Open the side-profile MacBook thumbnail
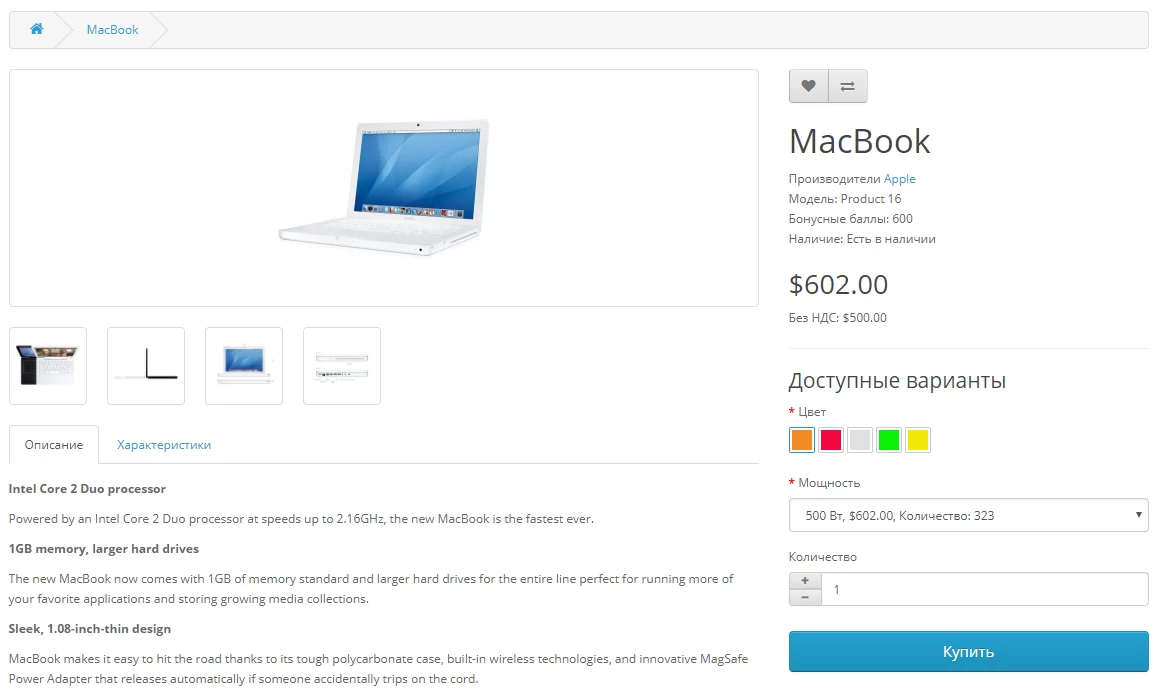 pyautogui.click(x=146, y=366)
